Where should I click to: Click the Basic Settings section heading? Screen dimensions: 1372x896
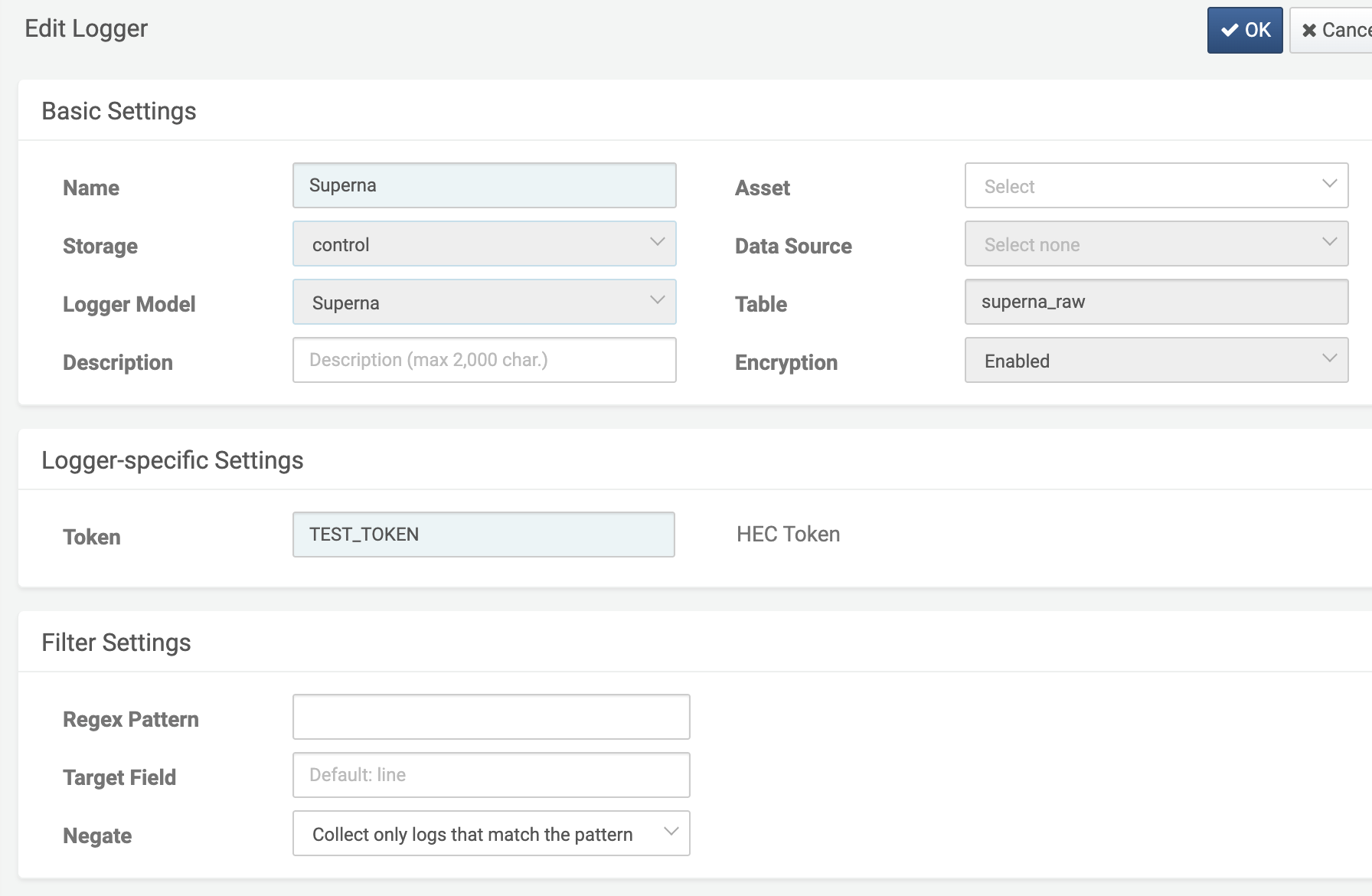tap(119, 111)
